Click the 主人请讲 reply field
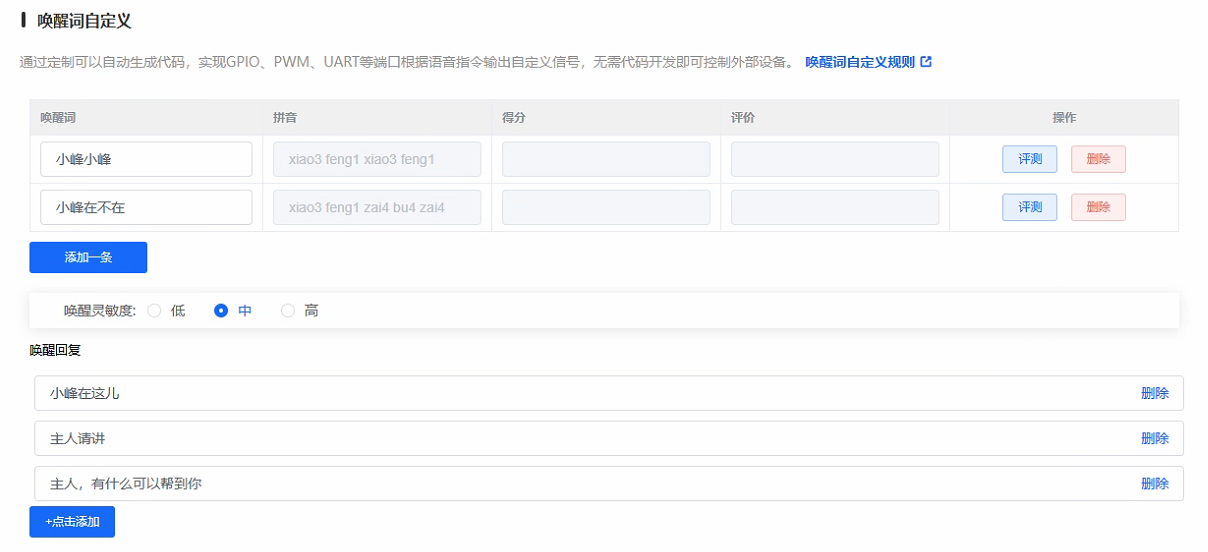Screen dimensions: 1208x552 pos(580,438)
